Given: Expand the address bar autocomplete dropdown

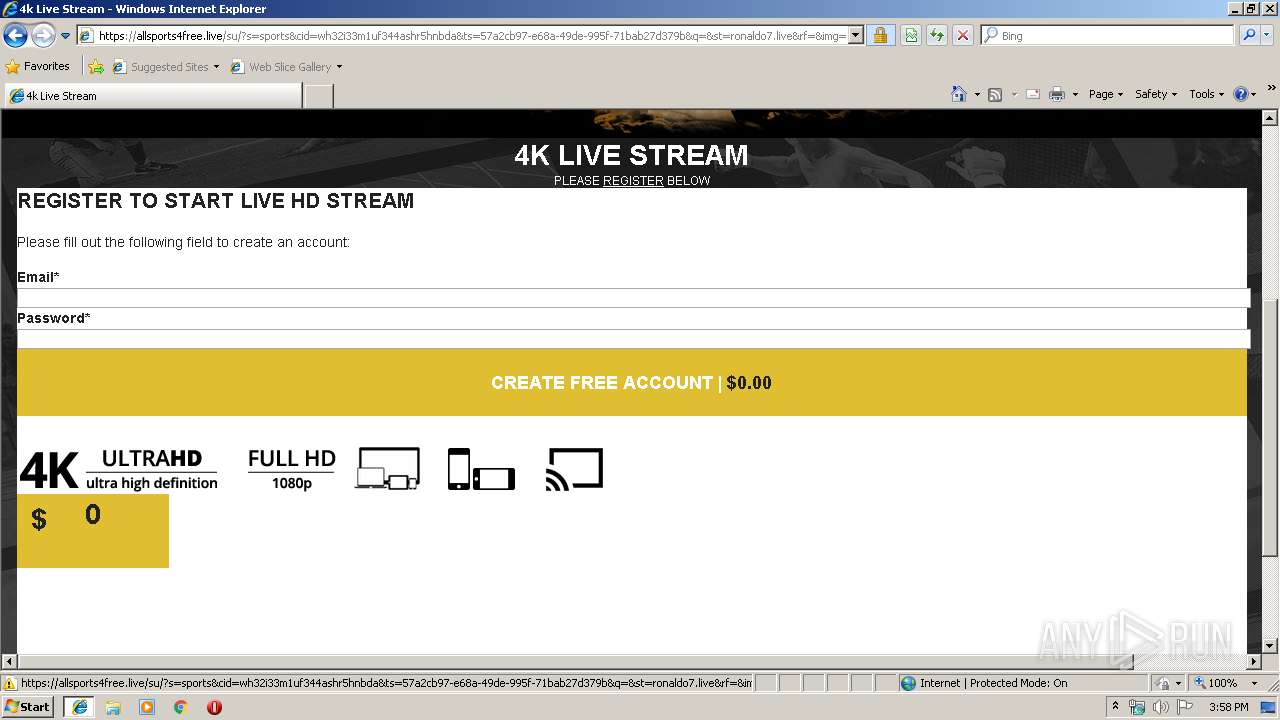Looking at the screenshot, I should 856,36.
